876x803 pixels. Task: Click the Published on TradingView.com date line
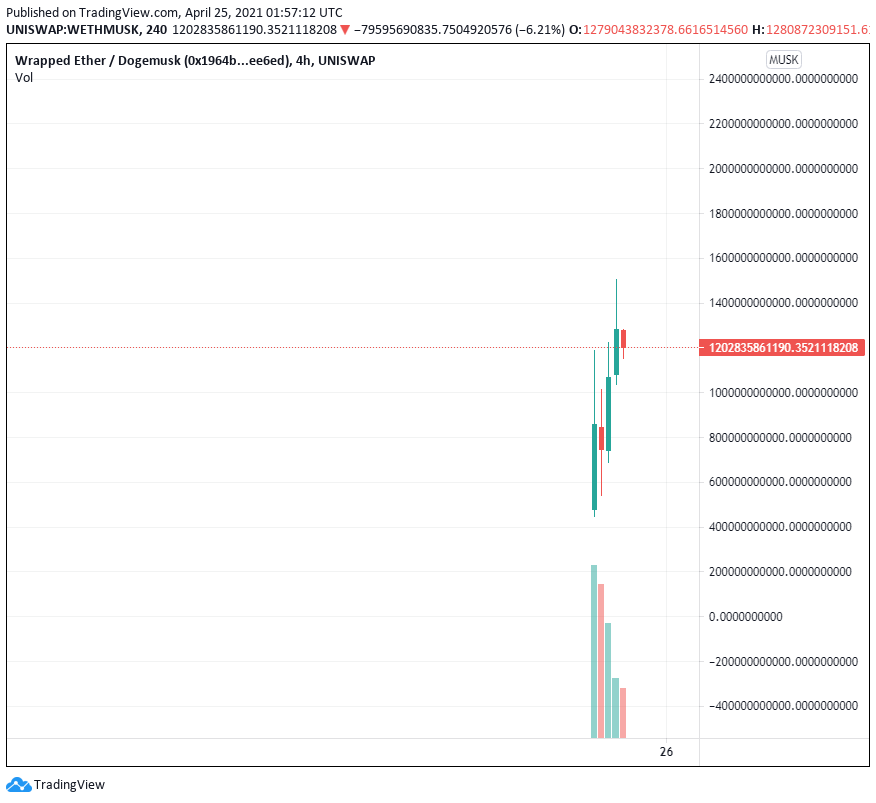click(x=174, y=12)
